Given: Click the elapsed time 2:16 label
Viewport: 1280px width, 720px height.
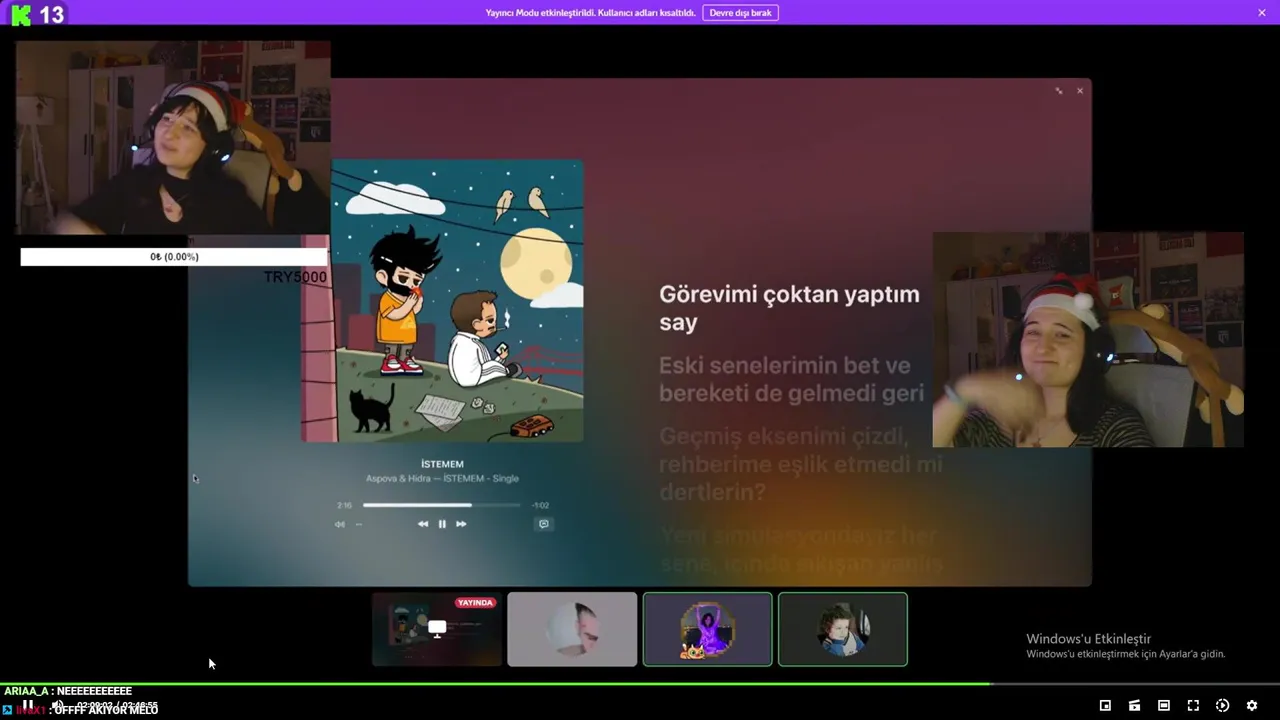Looking at the screenshot, I should [x=344, y=506].
